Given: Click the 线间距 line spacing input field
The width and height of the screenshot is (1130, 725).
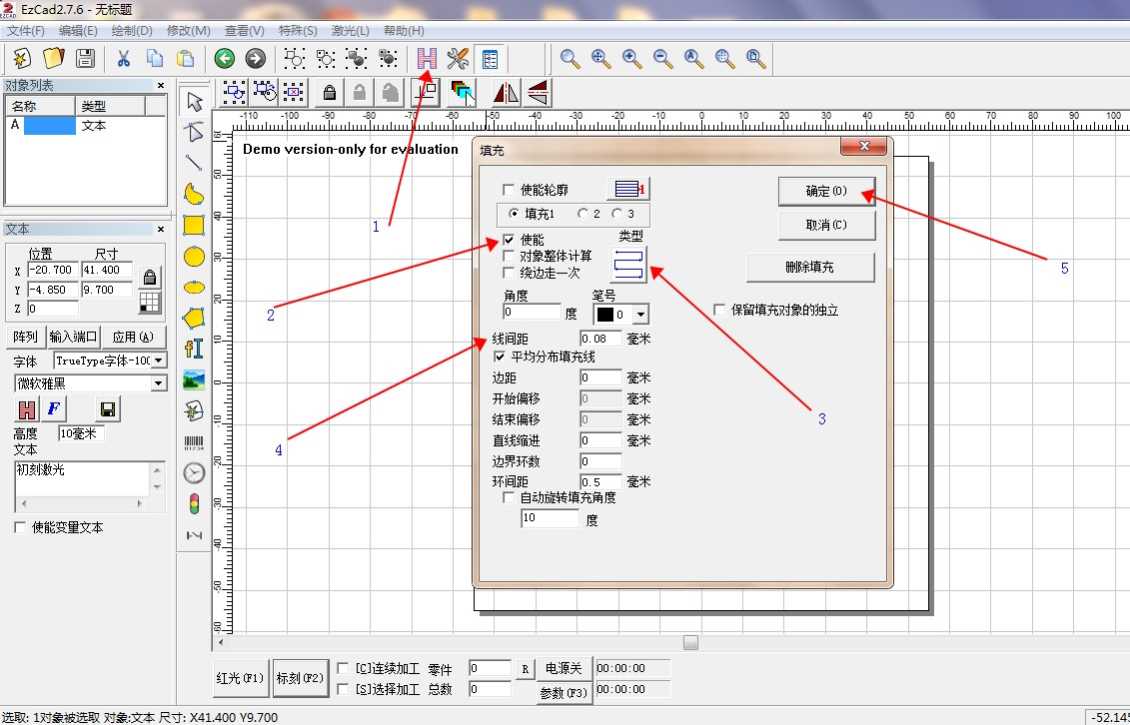Looking at the screenshot, I should (600, 339).
